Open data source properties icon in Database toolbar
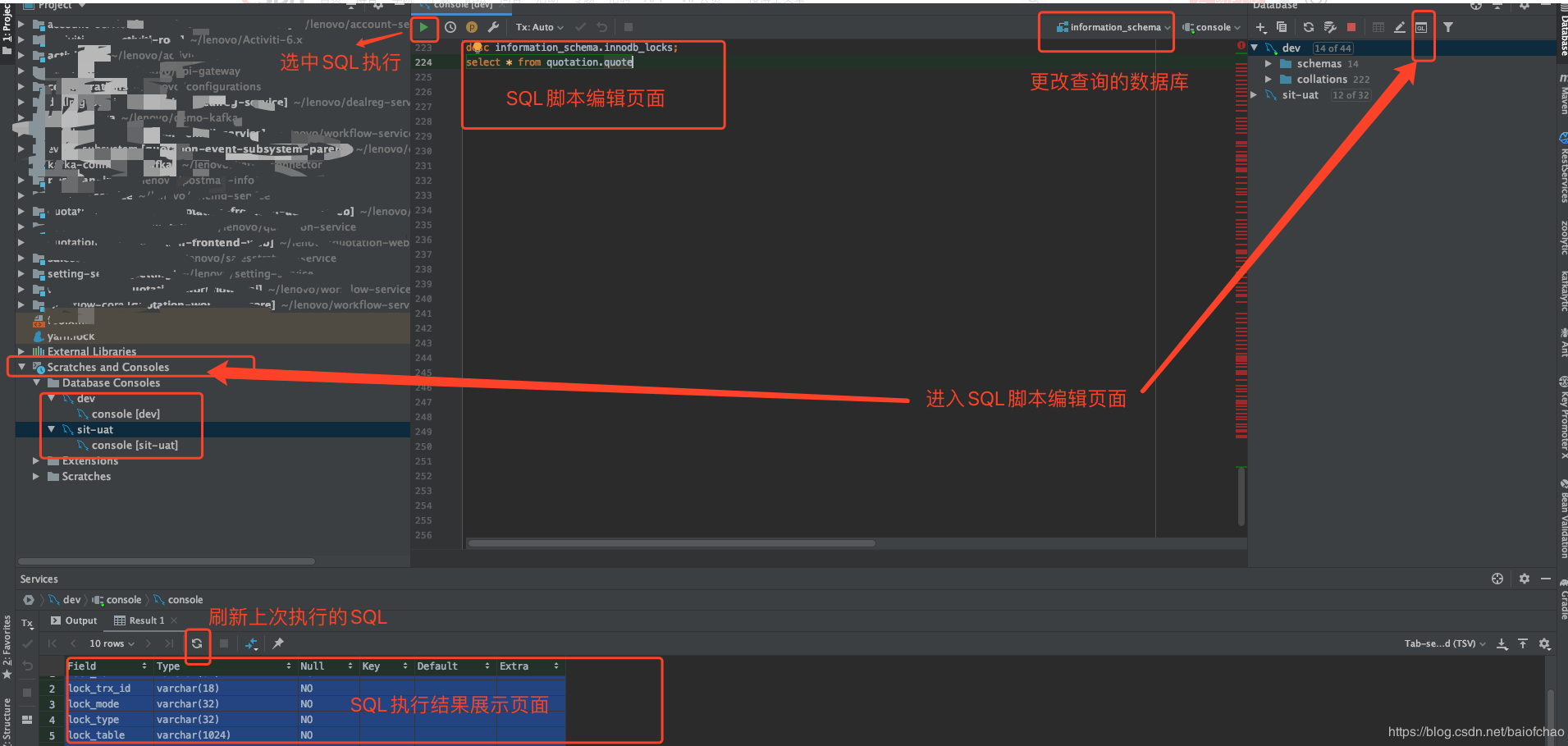 (x=1330, y=27)
